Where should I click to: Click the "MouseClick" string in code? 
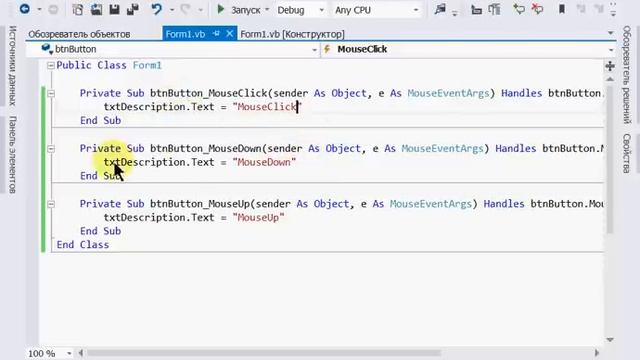[267, 107]
